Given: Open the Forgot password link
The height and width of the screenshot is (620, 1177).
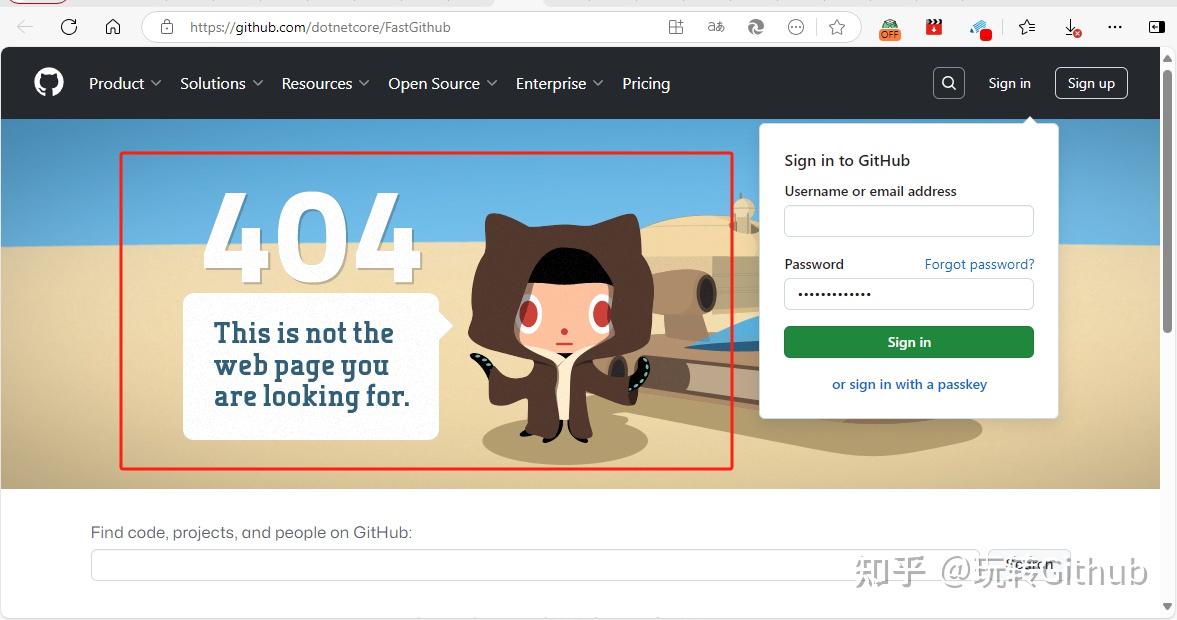Looking at the screenshot, I should pyautogui.click(x=979, y=263).
